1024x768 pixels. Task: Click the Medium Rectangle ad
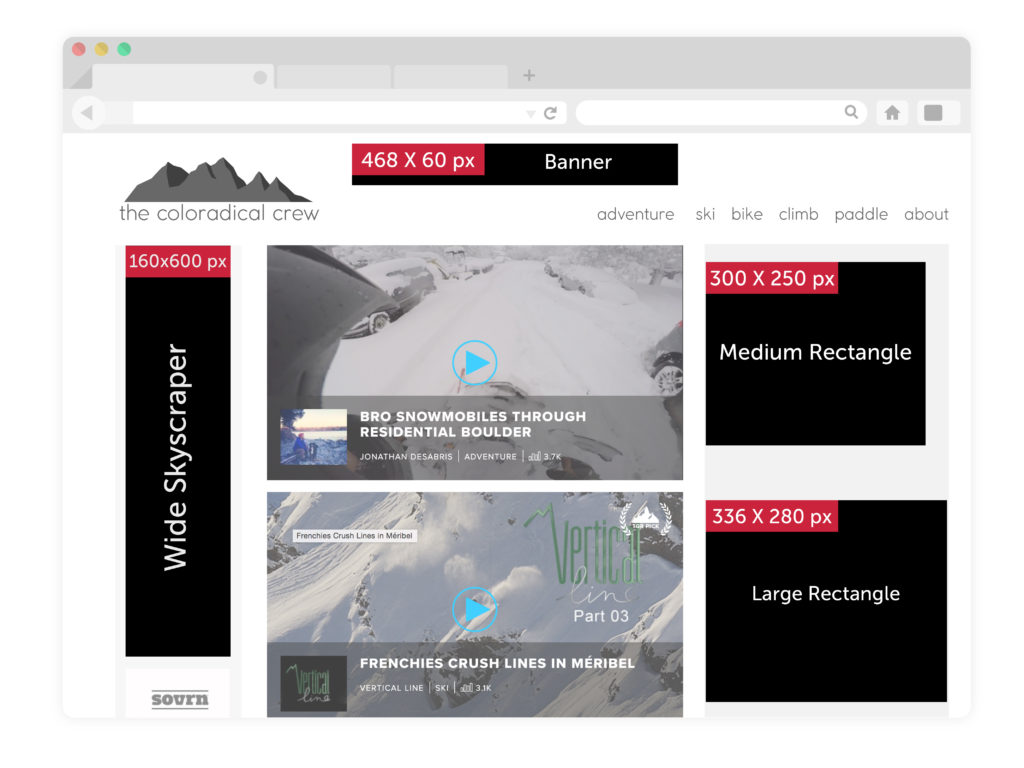(815, 353)
